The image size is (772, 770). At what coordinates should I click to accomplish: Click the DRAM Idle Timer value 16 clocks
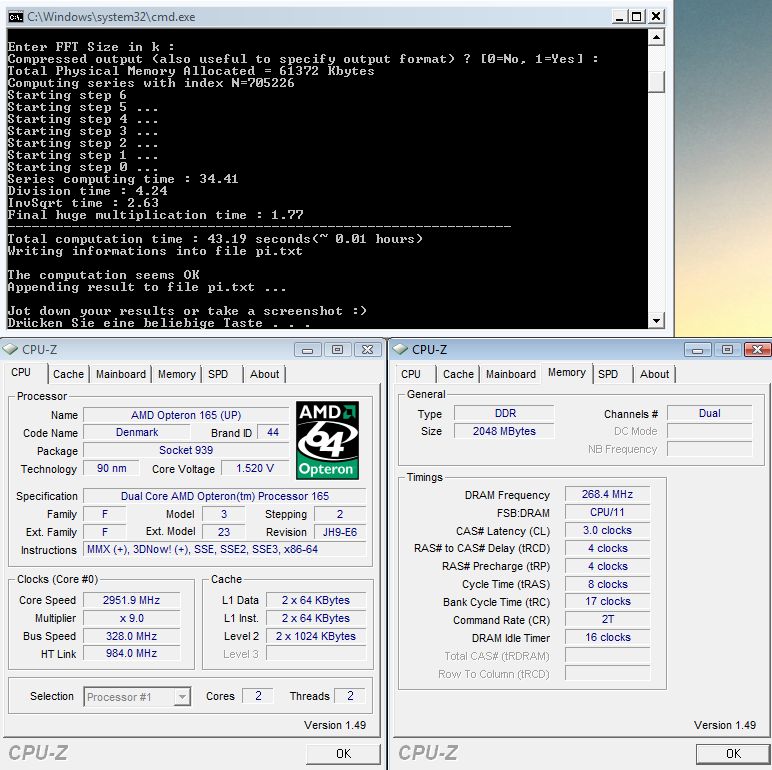point(607,637)
